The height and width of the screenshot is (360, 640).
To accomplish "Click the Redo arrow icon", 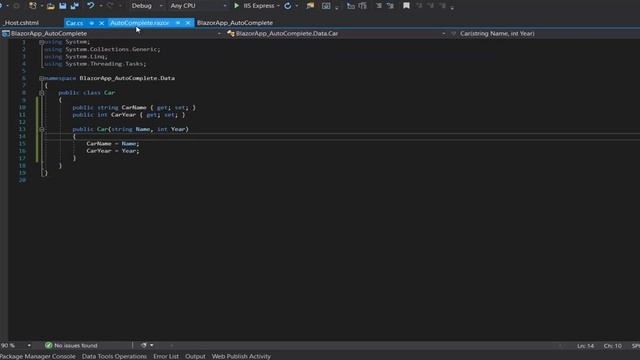I will (x=110, y=6).
